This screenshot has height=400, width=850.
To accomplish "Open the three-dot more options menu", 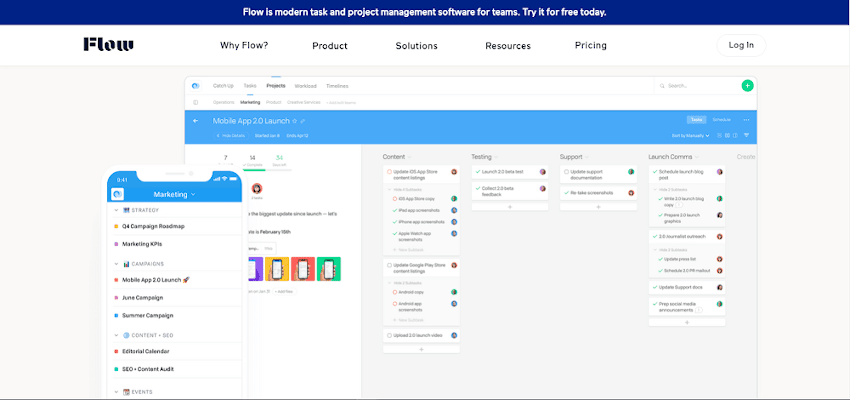I will (x=746, y=120).
